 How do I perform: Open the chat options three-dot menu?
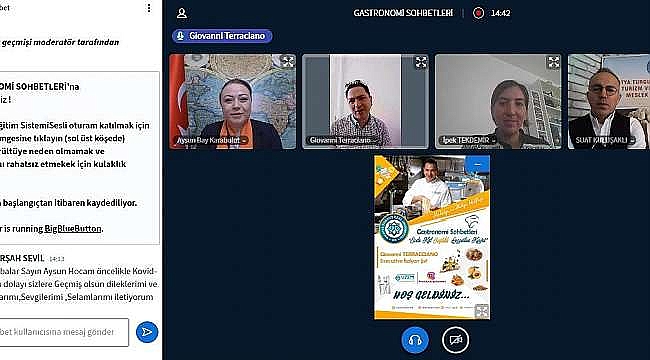(149, 8)
